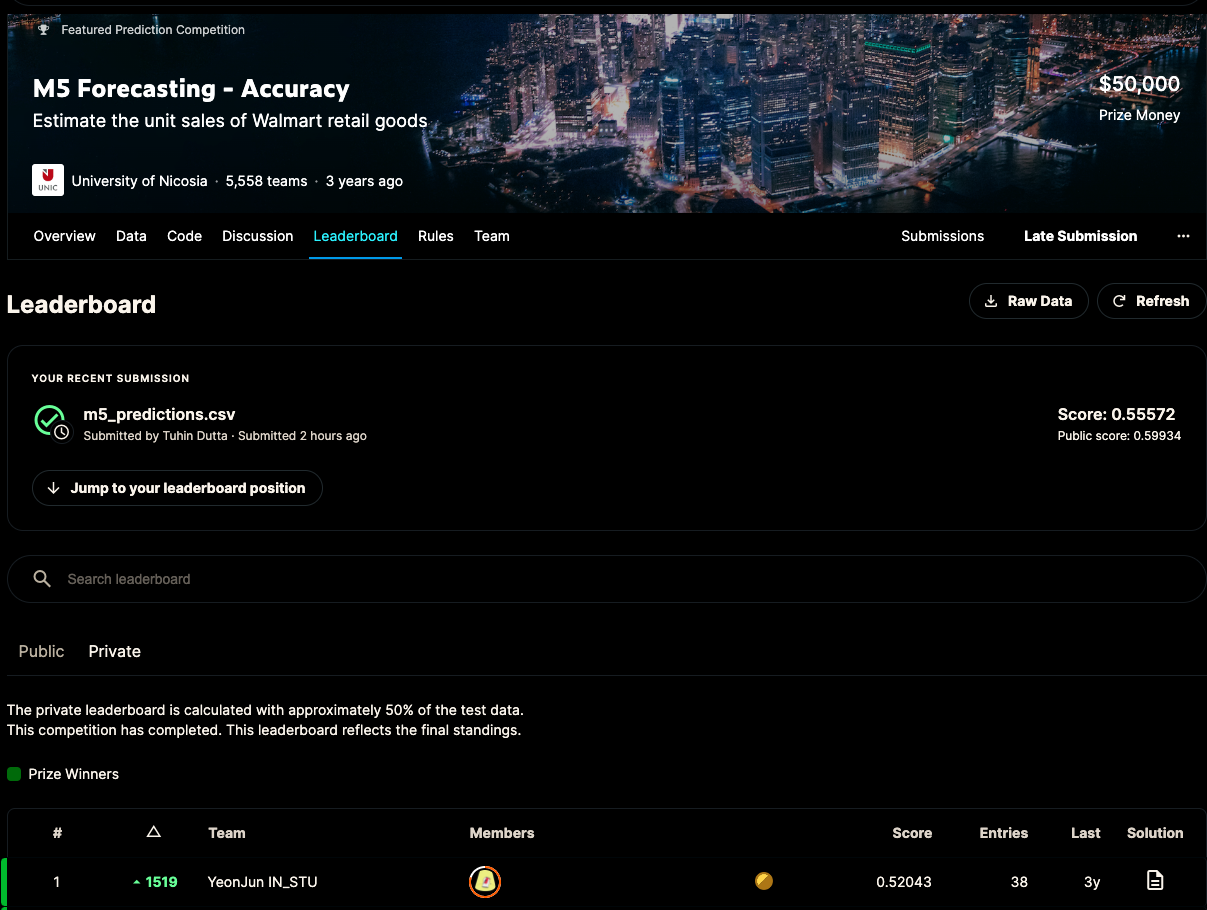This screenshot has height=910, width=1207.
Task: Click the Team column header
Action: (227, 833)
